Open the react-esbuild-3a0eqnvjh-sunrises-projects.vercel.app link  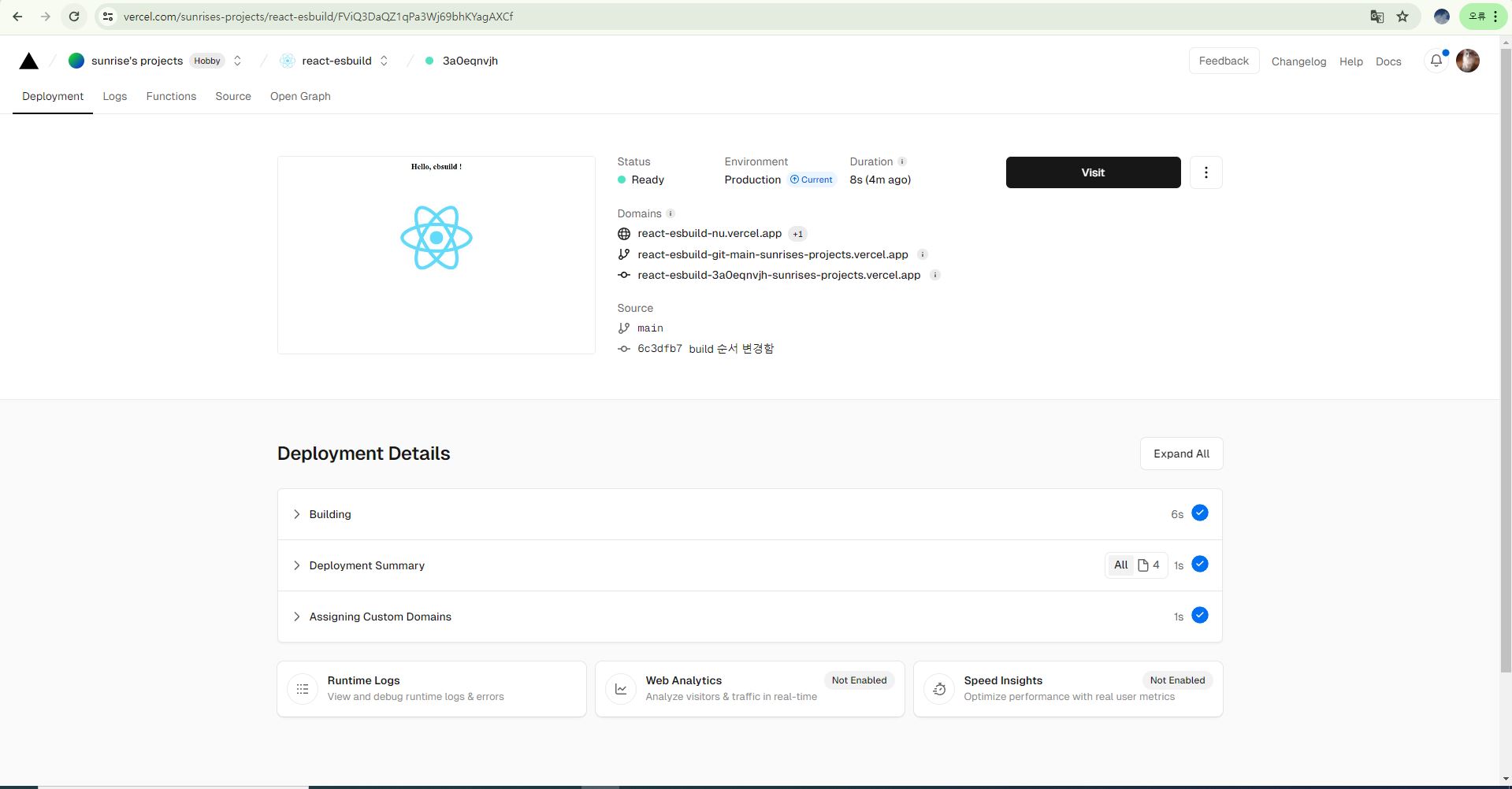[x=778, y=275]
